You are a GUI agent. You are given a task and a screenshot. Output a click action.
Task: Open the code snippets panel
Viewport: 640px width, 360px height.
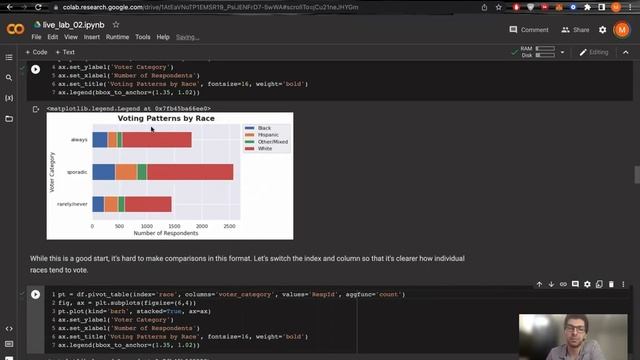[9, 329]
